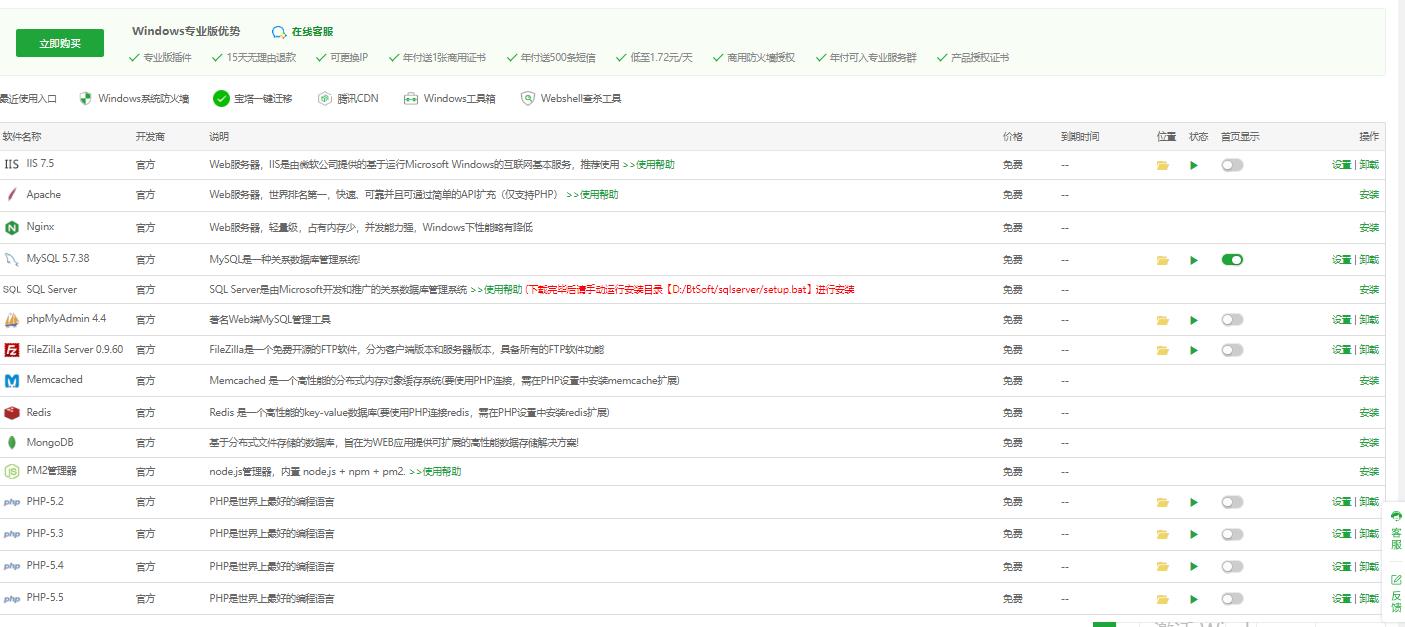Image resolution: width=1405 pixels, height=627 pixels.
Task: Click the IIS 7.5 running status play icon
Action: coord(1194,165)
